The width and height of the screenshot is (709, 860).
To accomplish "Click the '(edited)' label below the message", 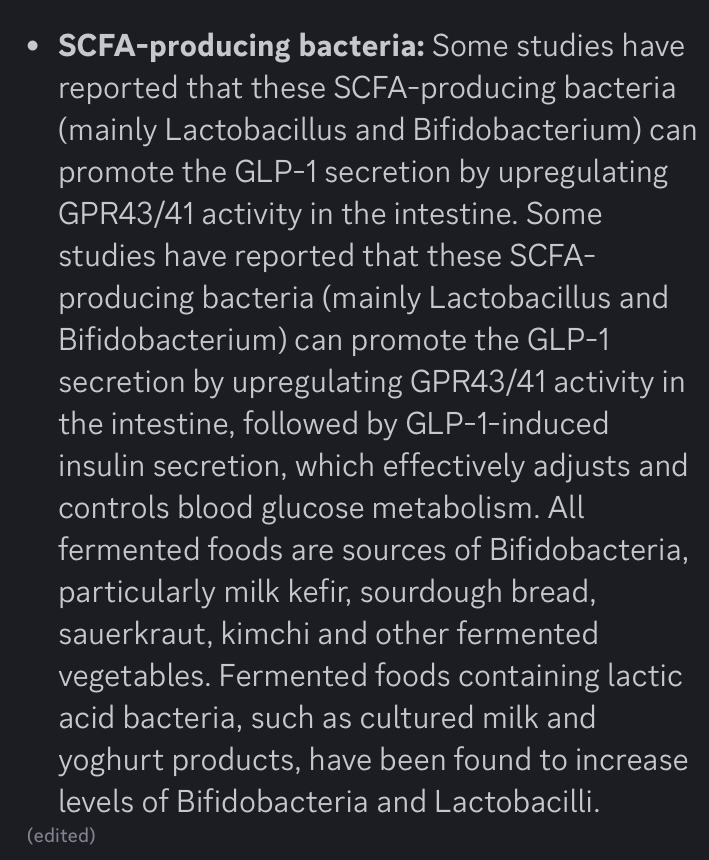I will tap(61, 835).
